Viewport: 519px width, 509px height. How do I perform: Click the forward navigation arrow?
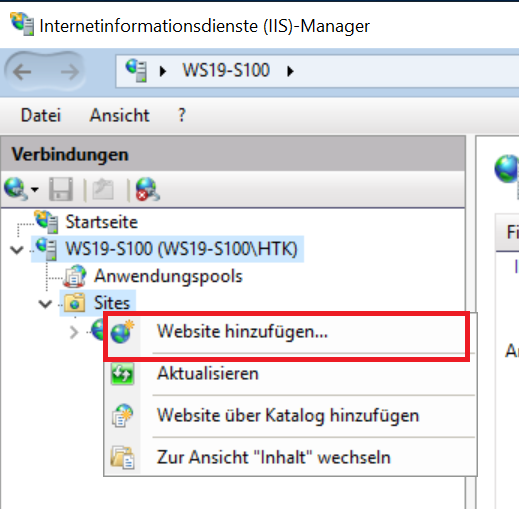pyautogui.click(x=70, y=72)
